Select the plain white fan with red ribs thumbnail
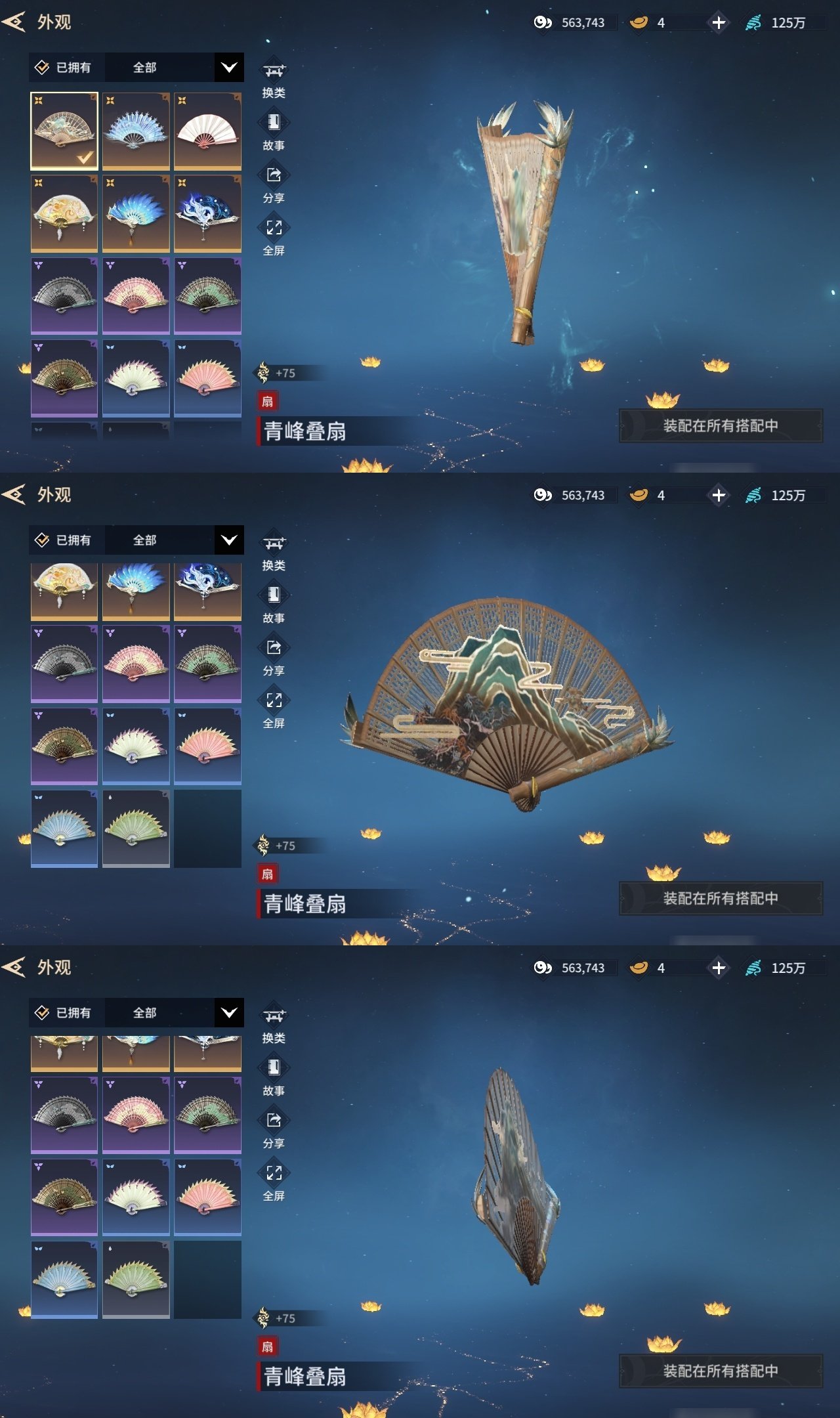 click(x=207, y=131)
